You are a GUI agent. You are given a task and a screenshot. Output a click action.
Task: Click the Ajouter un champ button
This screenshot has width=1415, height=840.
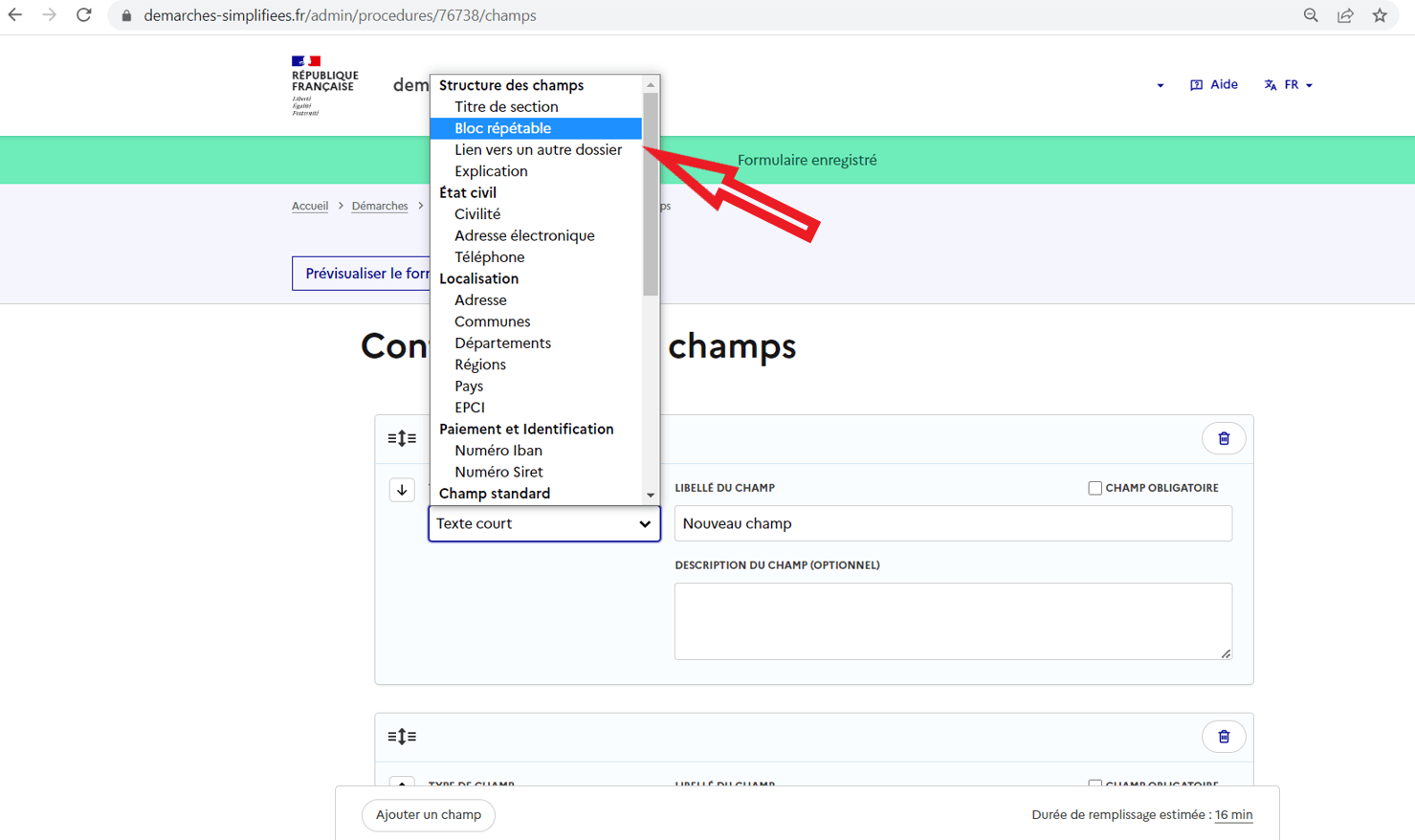point(429,815)
